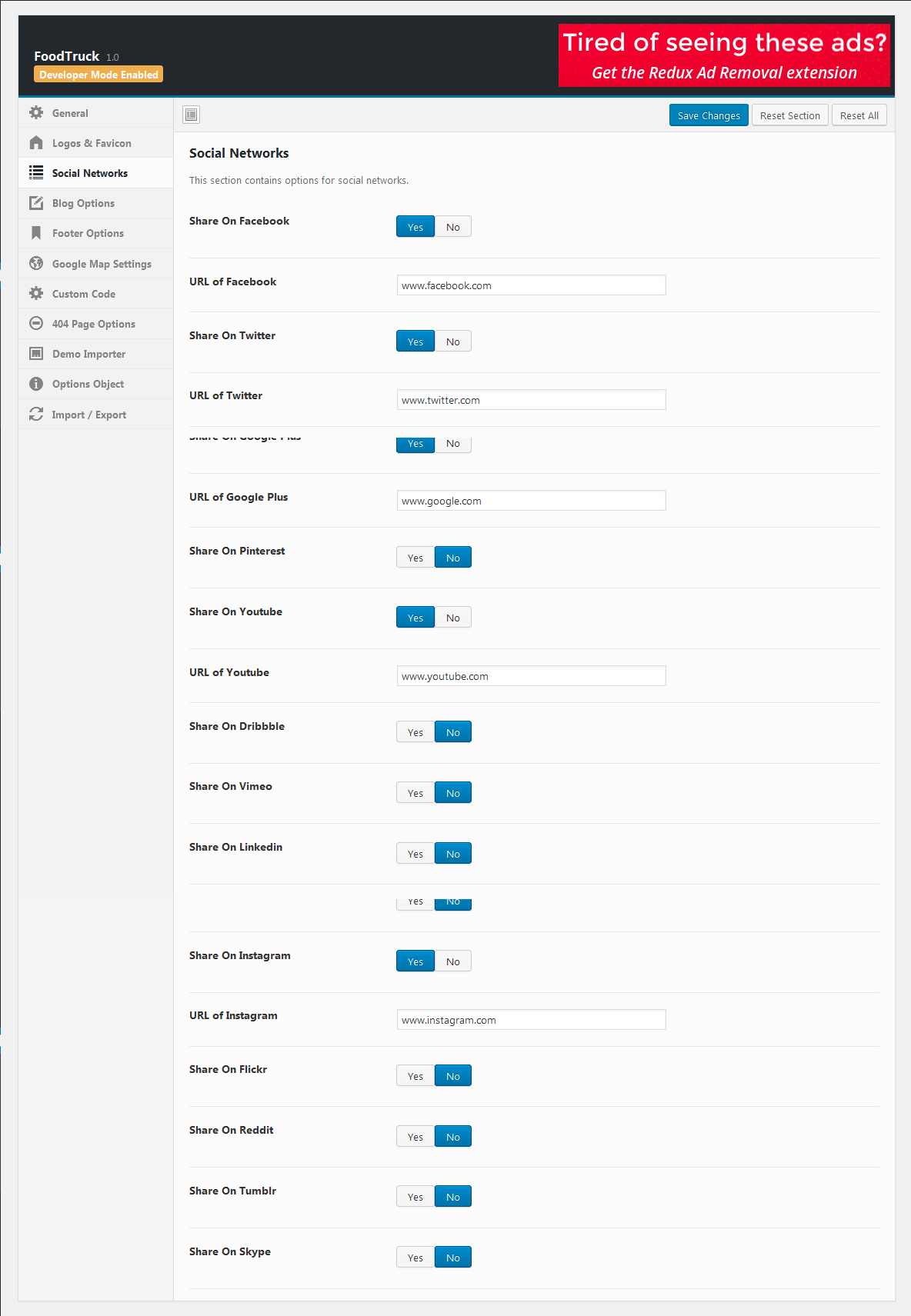The image size is (911, 1316).
Task: Click the Import / Export refresh icon
Action: 36,415
